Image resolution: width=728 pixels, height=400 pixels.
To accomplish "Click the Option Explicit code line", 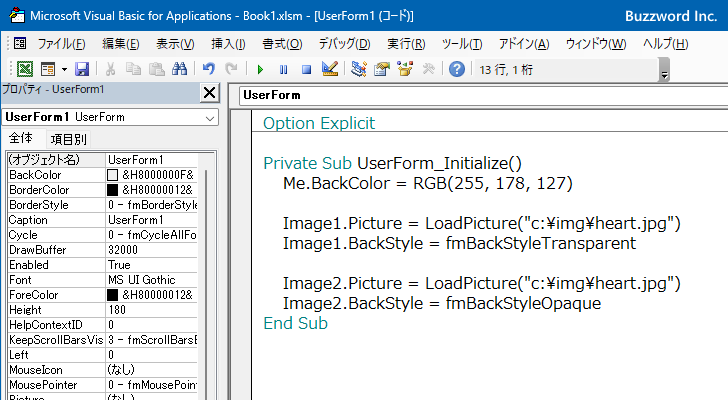I will pos(319,123).
